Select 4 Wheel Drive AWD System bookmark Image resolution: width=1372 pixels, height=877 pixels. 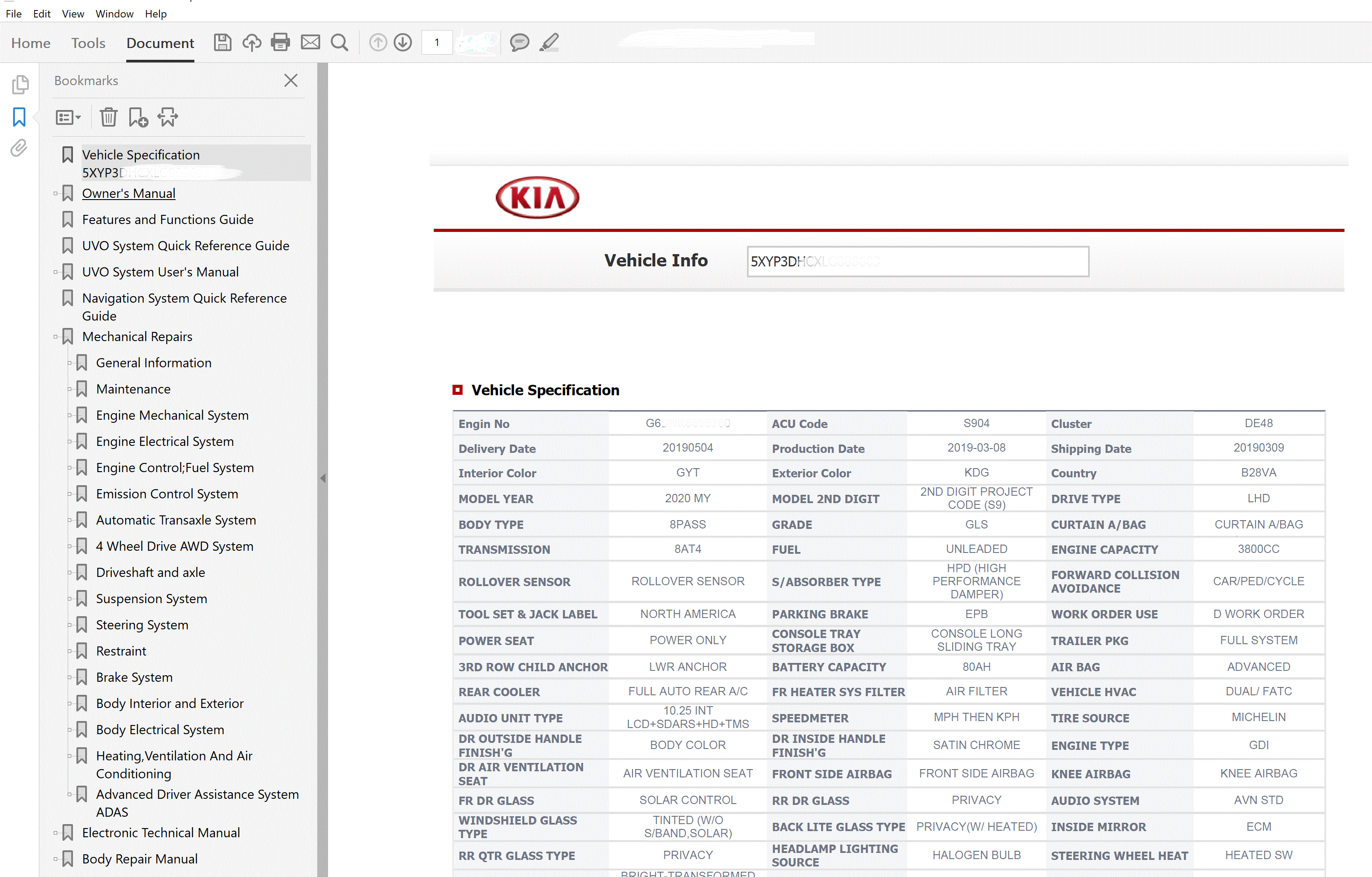174,547
